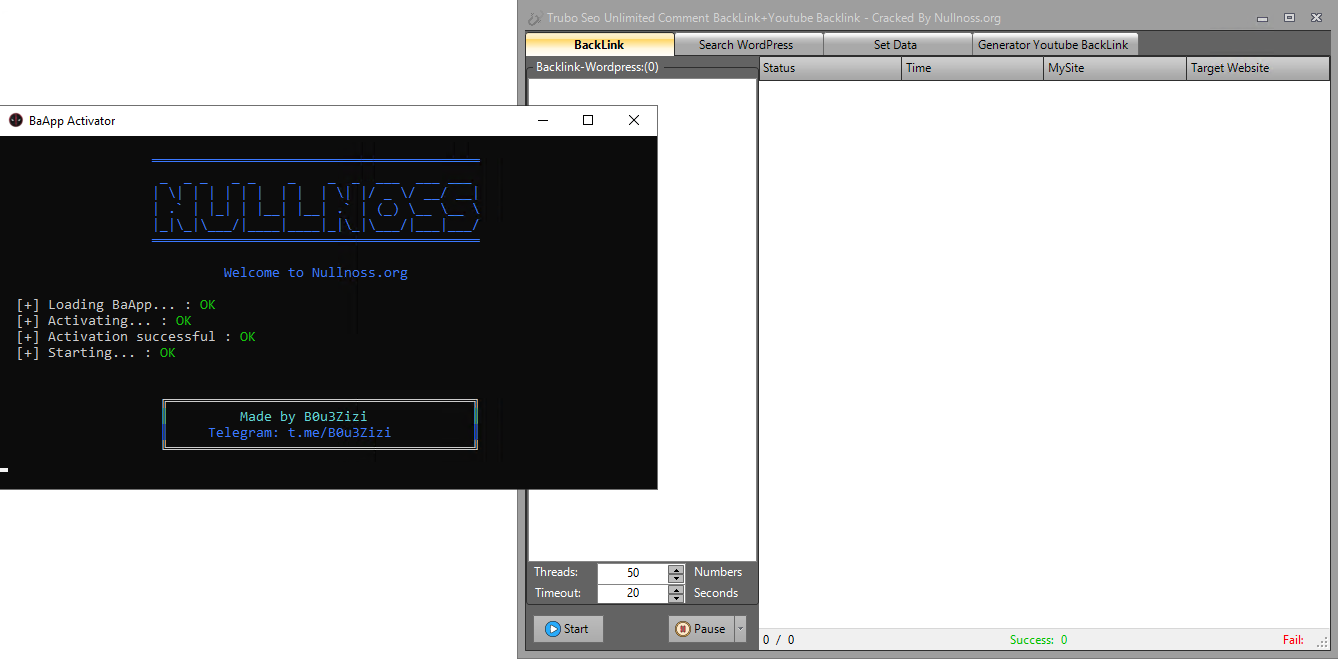Sort by the Status column header
This screenshot has height=659, width=1338.
point(830,68)
